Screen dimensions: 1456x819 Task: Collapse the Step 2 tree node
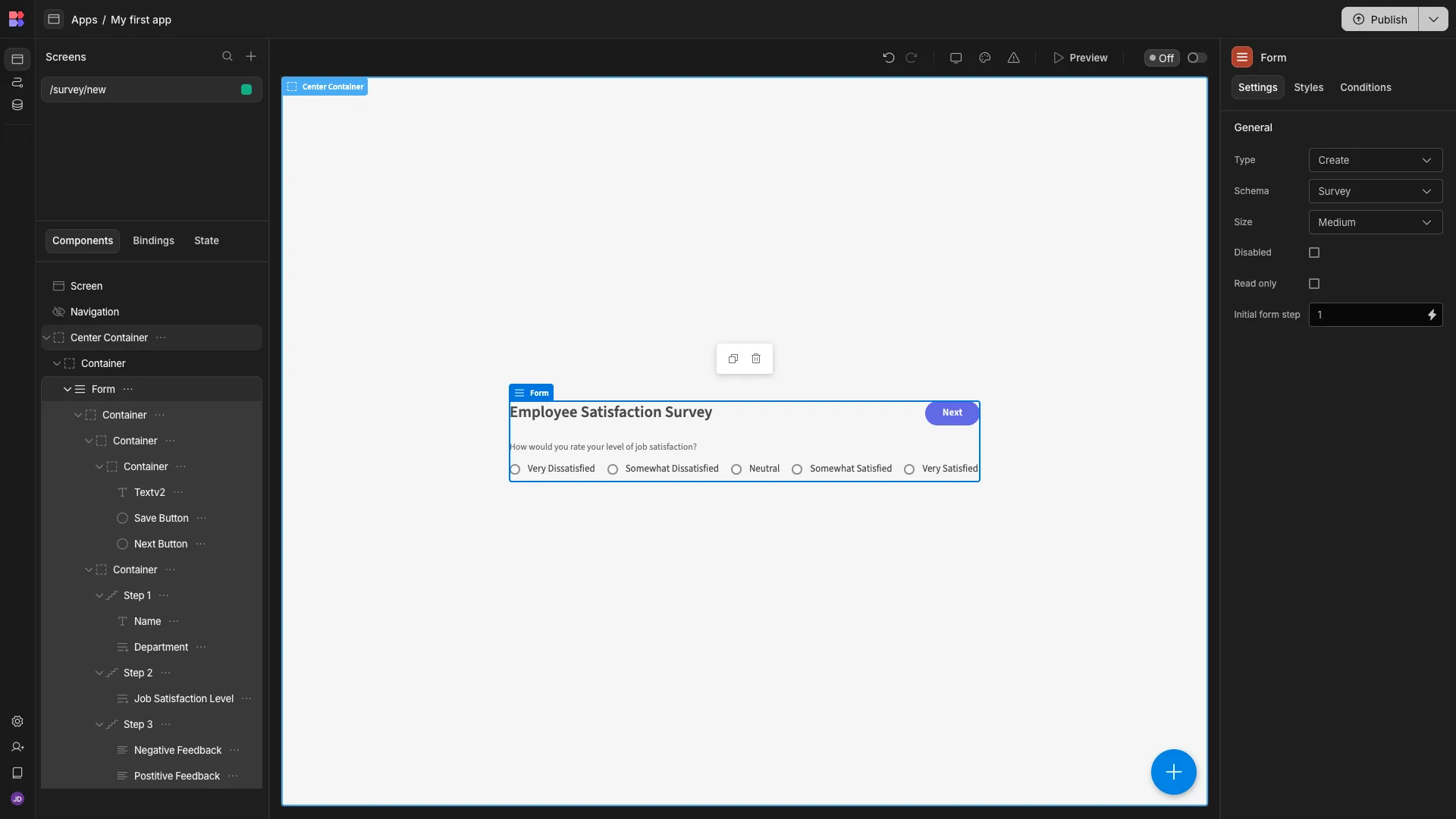click(99, 673)
